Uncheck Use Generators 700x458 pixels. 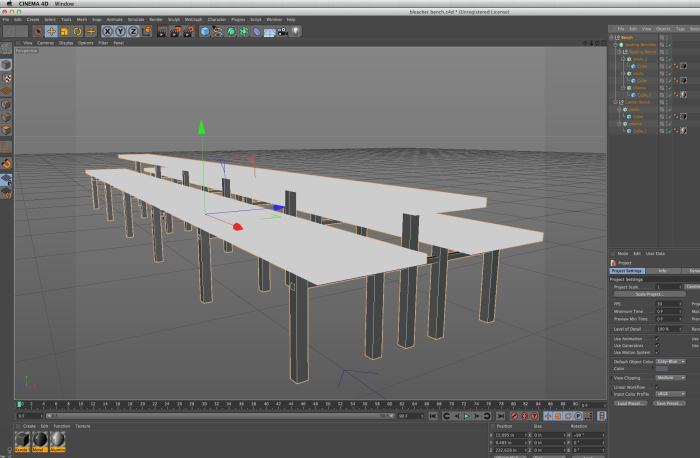coord(657,345)
